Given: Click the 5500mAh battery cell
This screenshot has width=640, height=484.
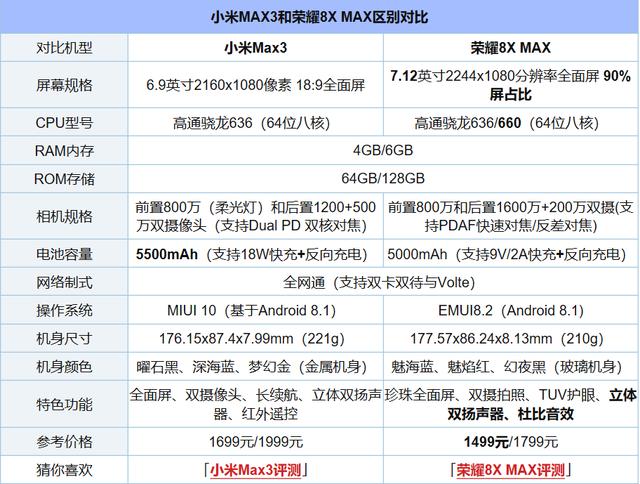Looking at the screenshot, I should tap(256, 254).
